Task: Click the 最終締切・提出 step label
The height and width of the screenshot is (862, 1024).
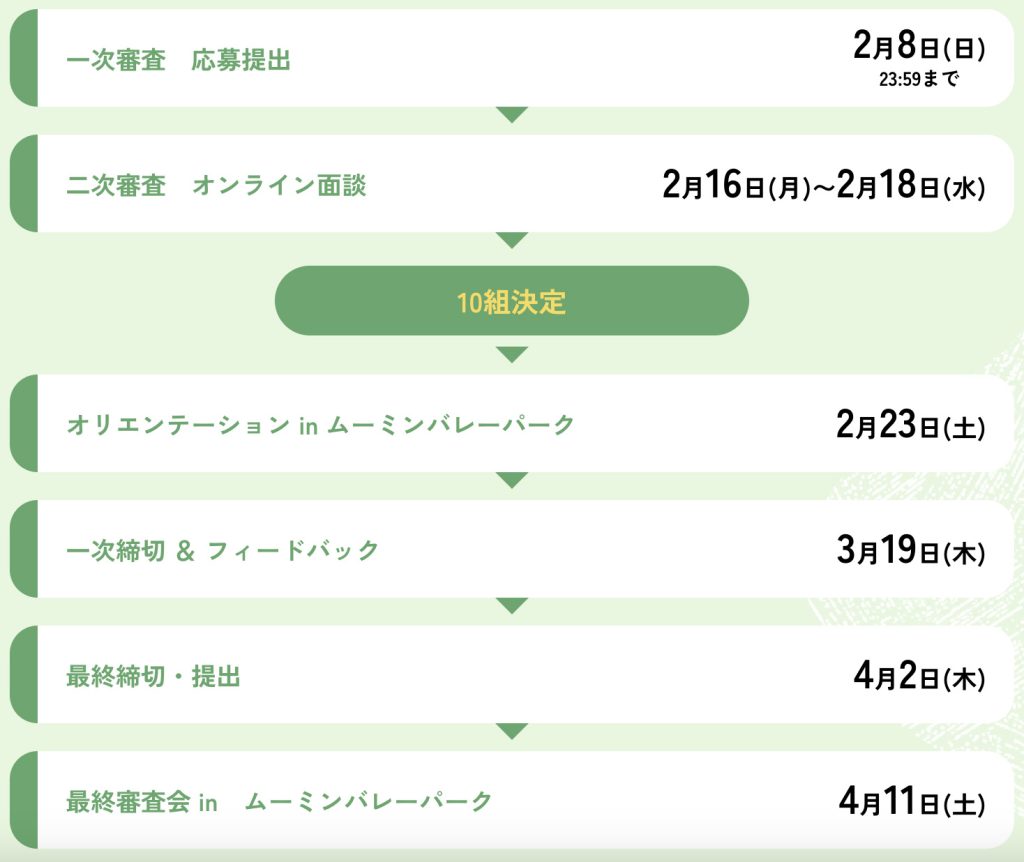Action: (x=153, y=677)
